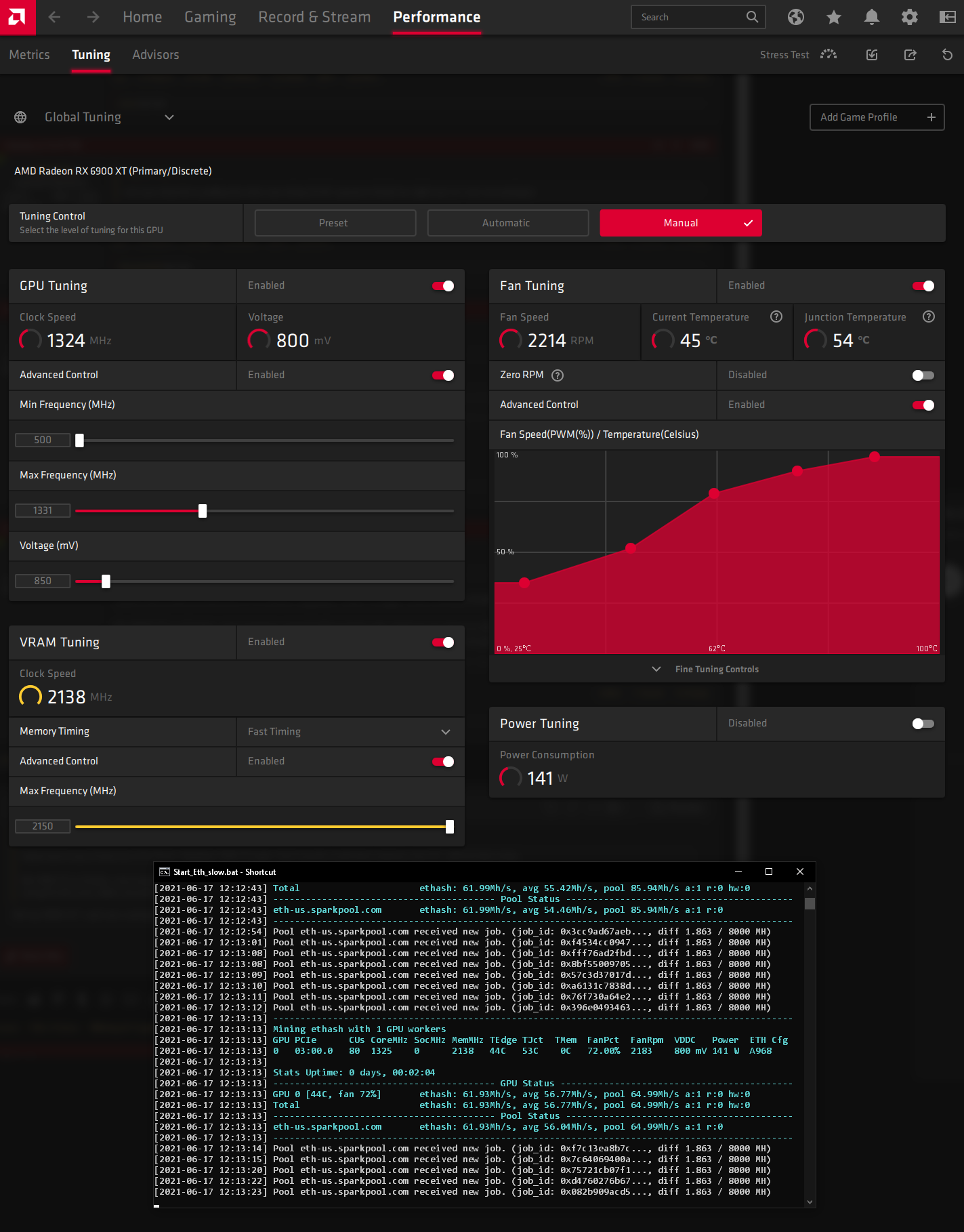Image resolution: width=964 pixels, height=1232 pixels.
Task: Click the reset tuning icon
Action: 948,55
